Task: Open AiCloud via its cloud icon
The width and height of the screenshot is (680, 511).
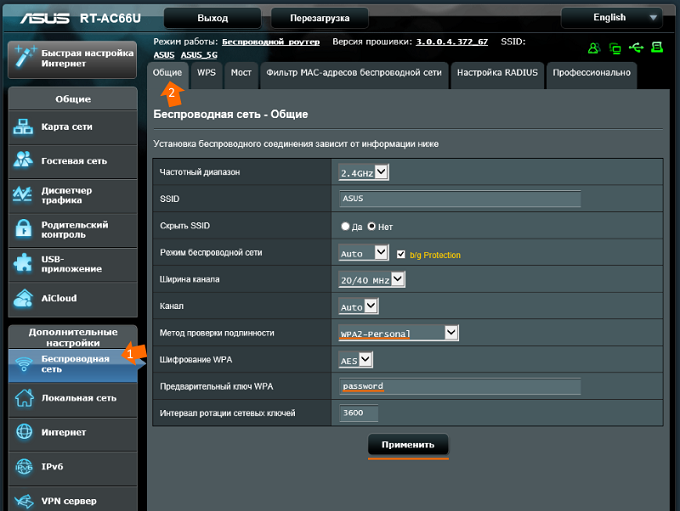Action: [24, 298]
